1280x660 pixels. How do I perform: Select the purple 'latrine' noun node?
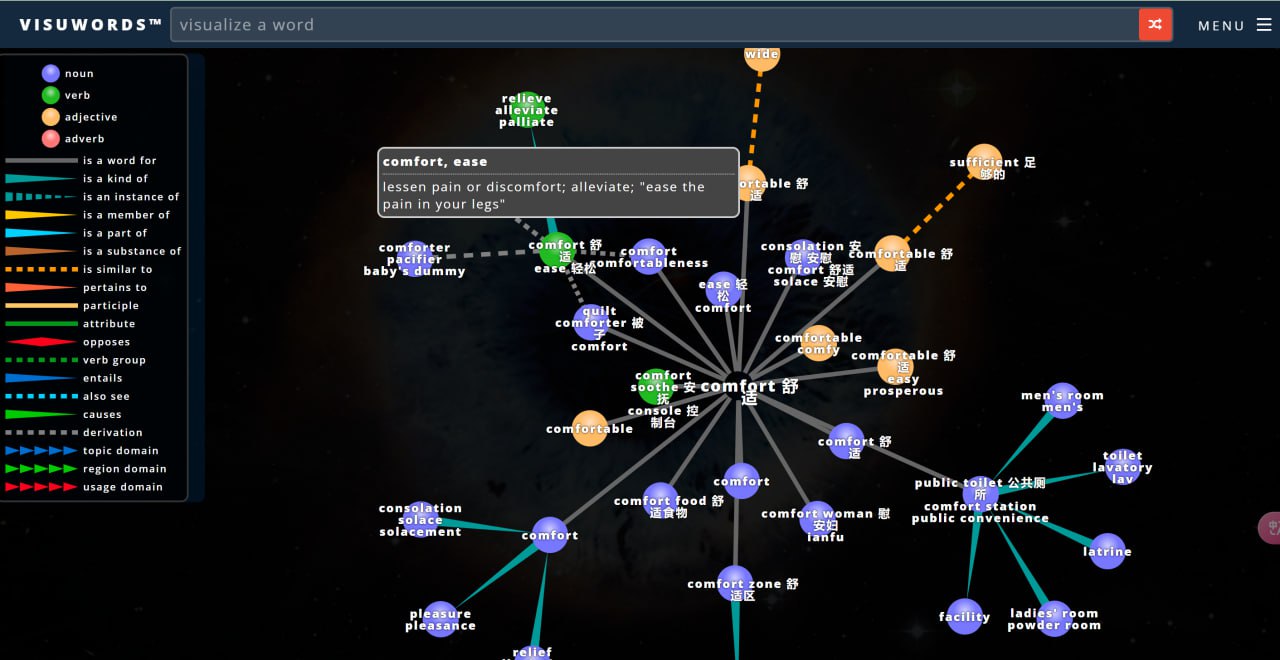tap(1107, 551)
